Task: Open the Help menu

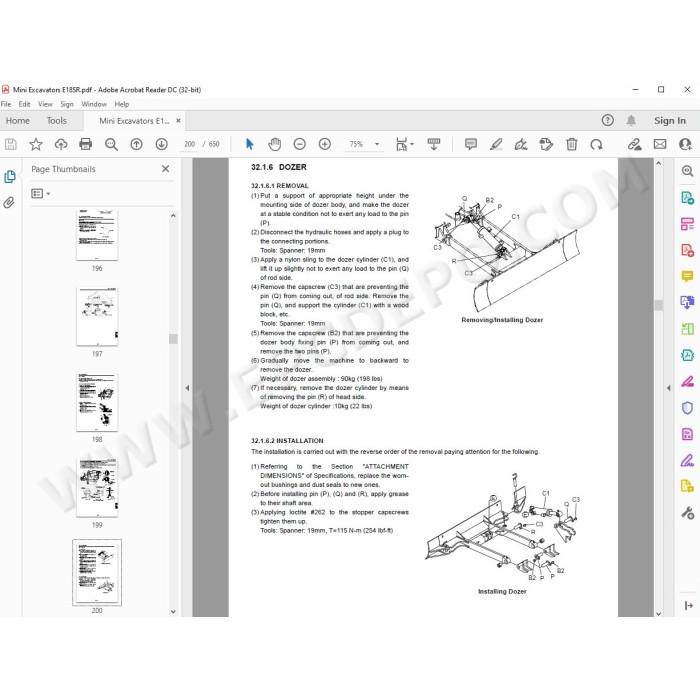Action: 121,104
